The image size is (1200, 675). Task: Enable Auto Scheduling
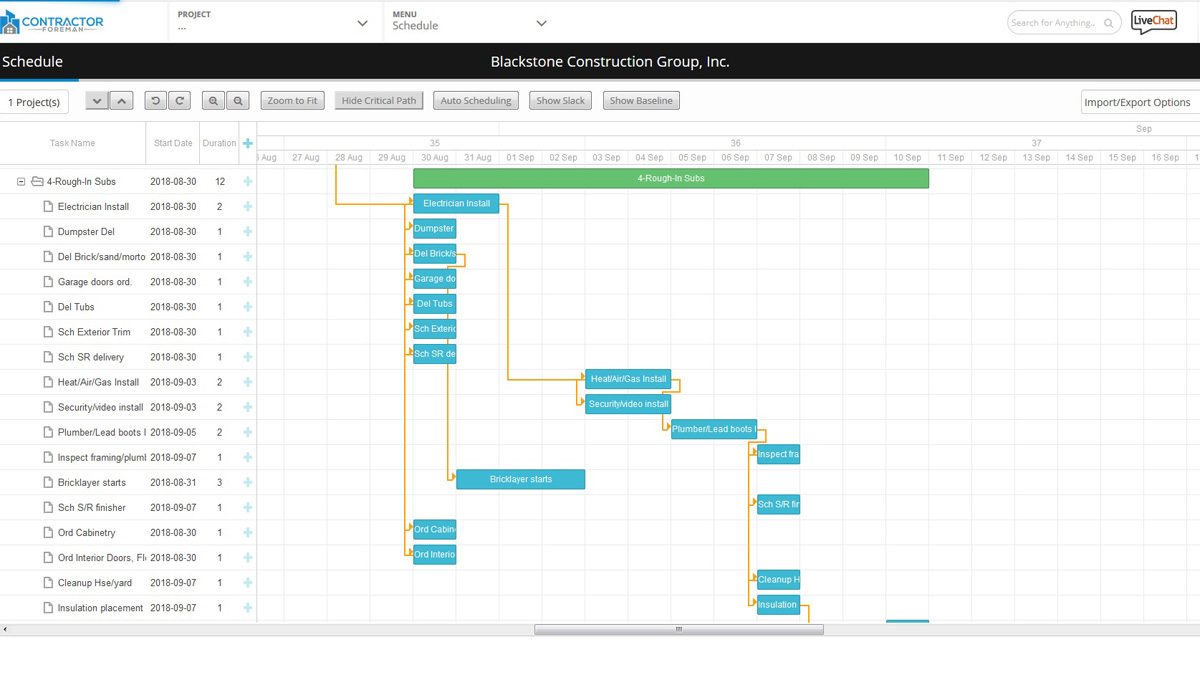[475, 100]
